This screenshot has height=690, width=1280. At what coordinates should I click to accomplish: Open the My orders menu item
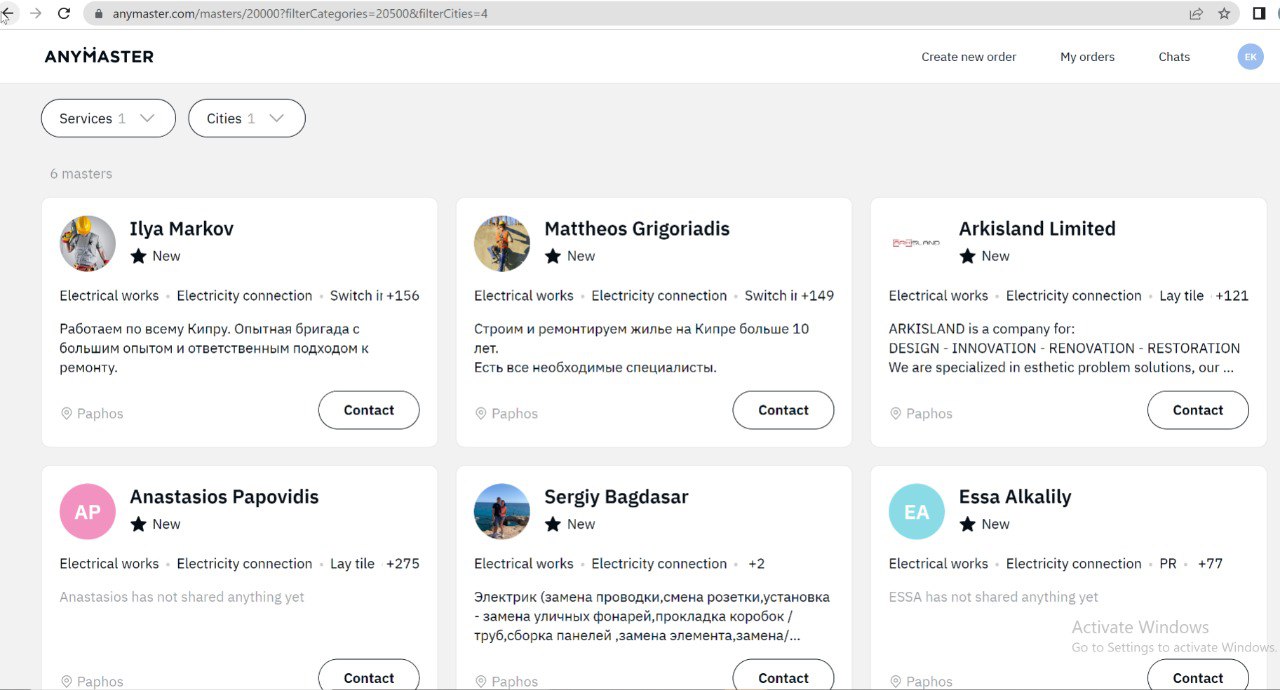pos(1087,57)
